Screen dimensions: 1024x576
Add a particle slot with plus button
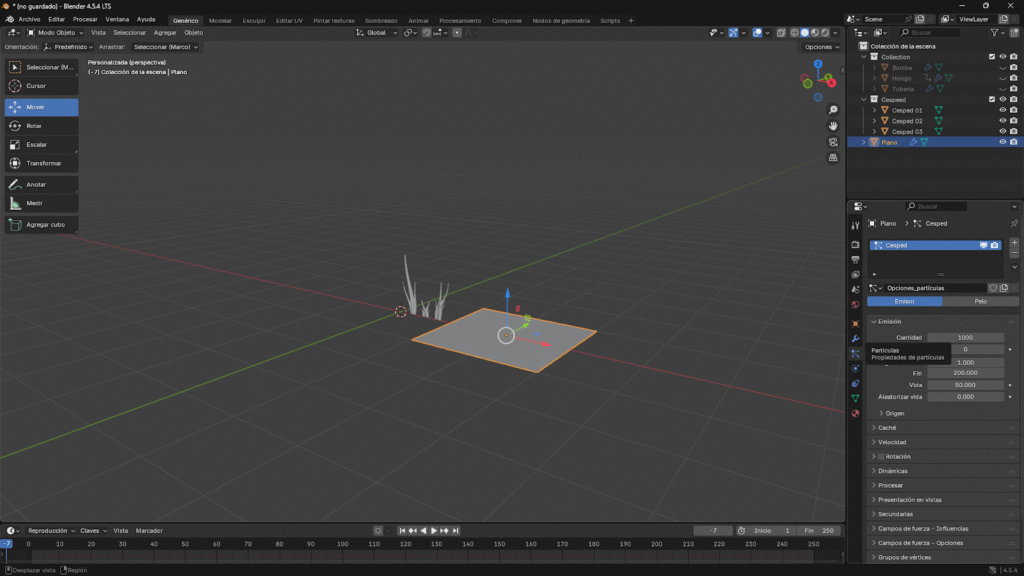1014,242
